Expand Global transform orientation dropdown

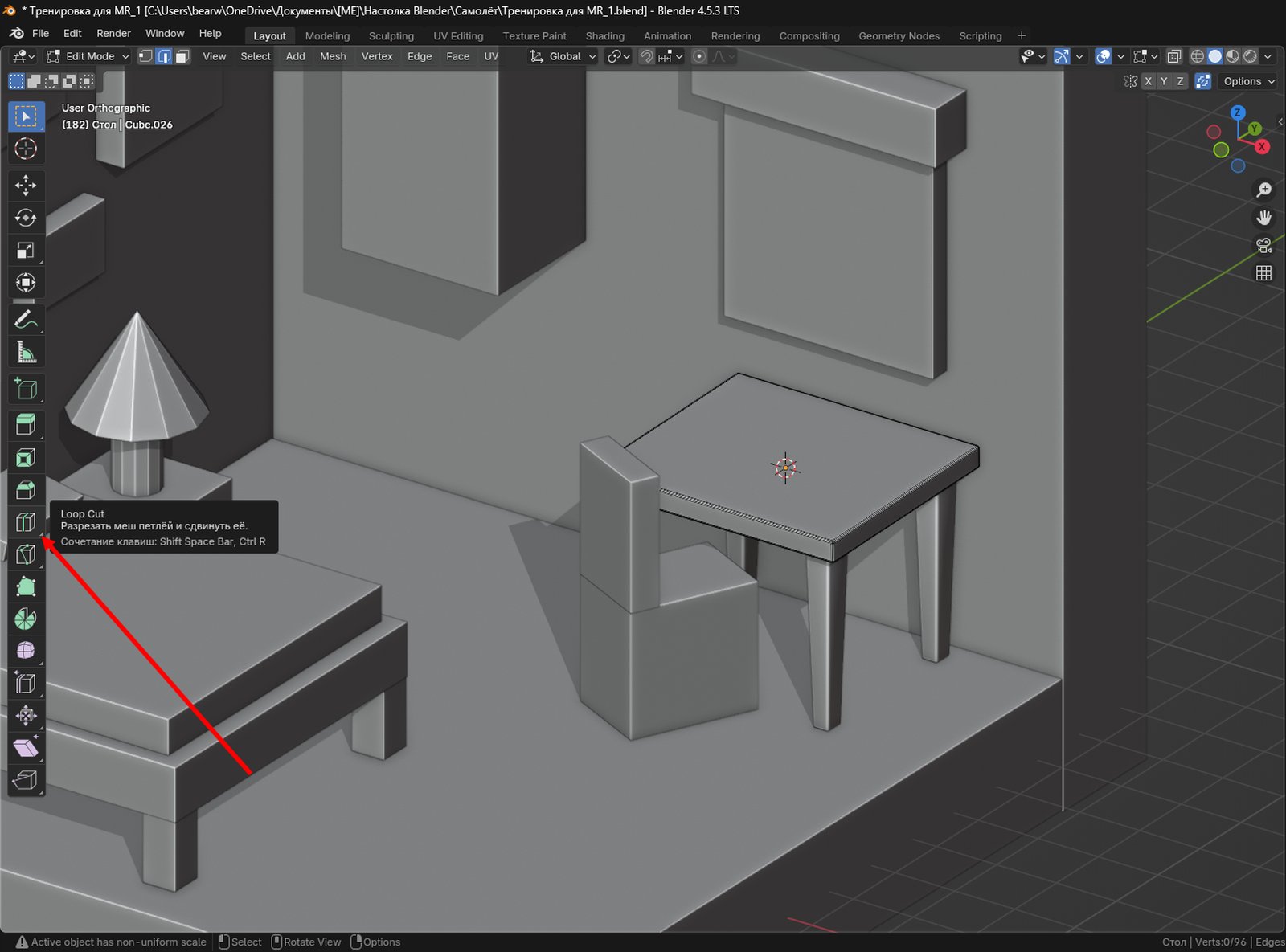click(x=563, y=56)
